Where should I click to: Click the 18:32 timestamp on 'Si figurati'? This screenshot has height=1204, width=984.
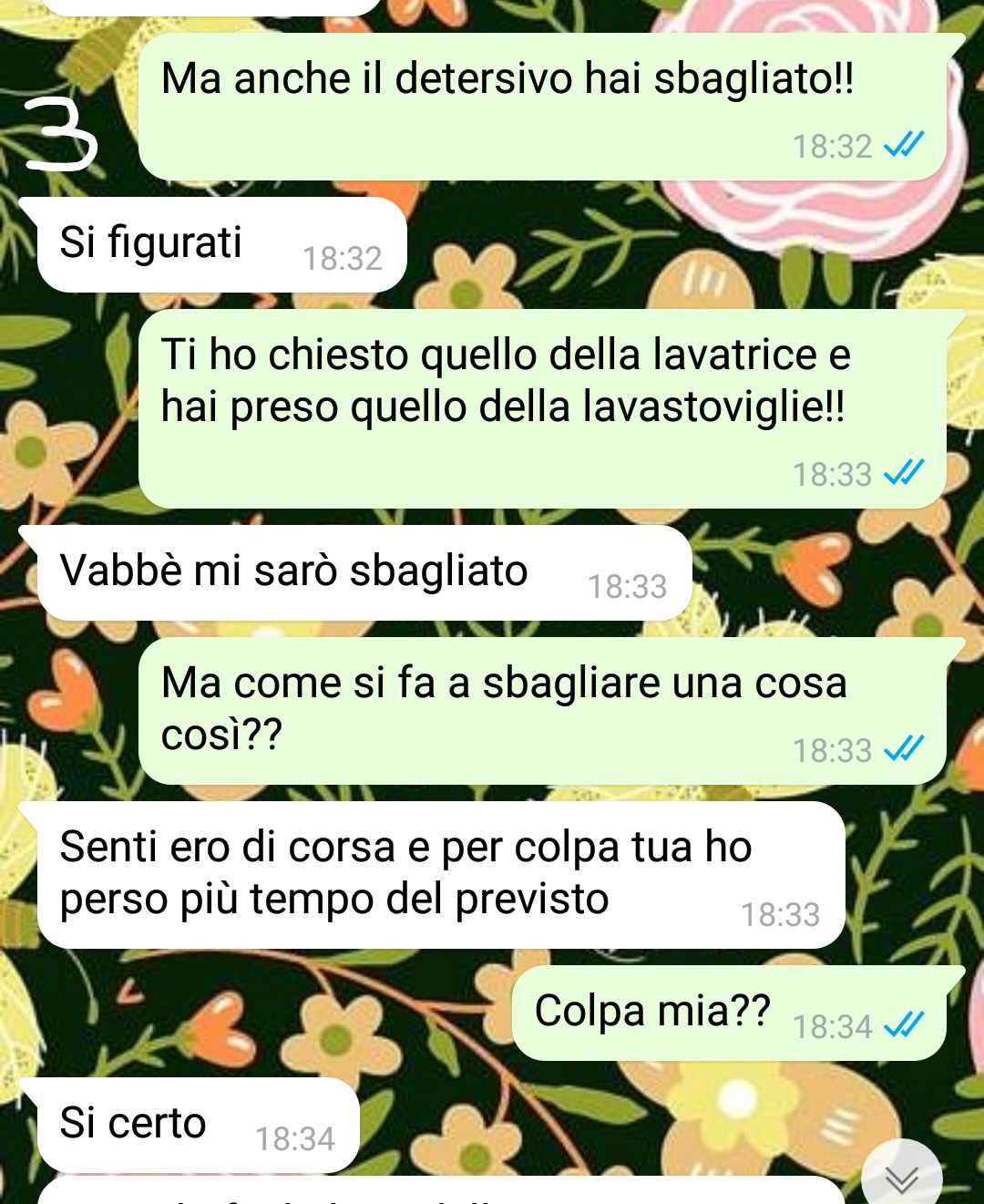pos(343,259)
